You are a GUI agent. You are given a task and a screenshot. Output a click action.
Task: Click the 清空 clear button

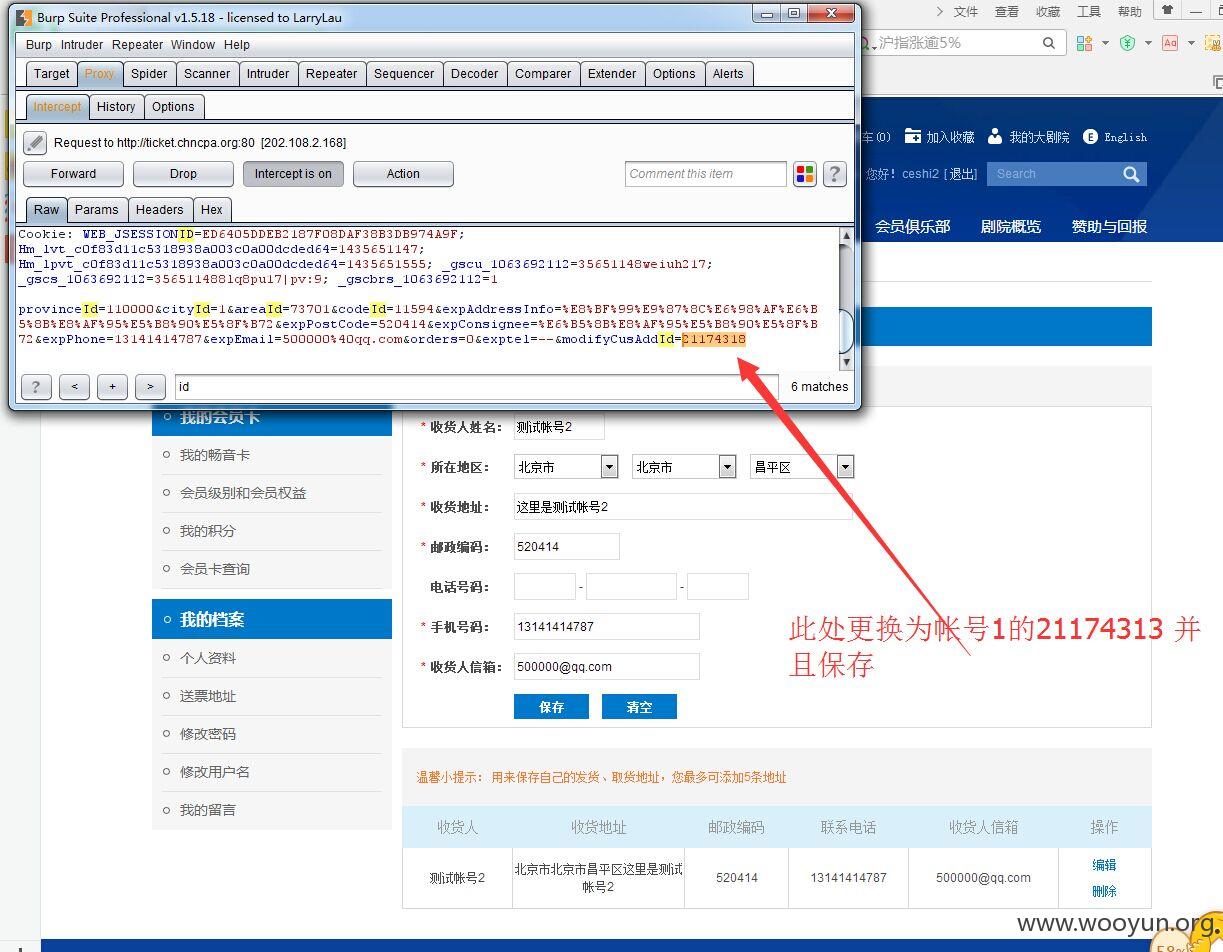click(639, 707)
